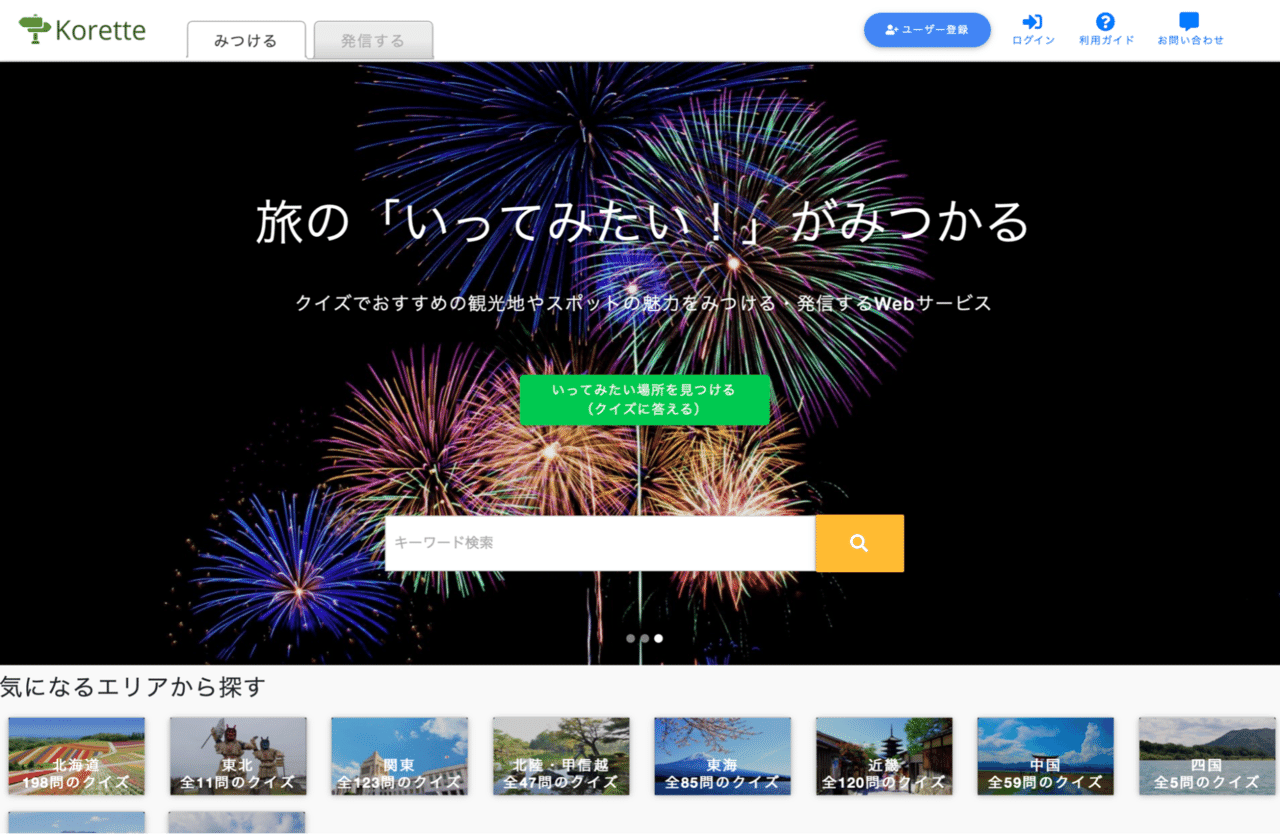
Task: Select the third carousel slide dot
Action: tap(659, 638)
